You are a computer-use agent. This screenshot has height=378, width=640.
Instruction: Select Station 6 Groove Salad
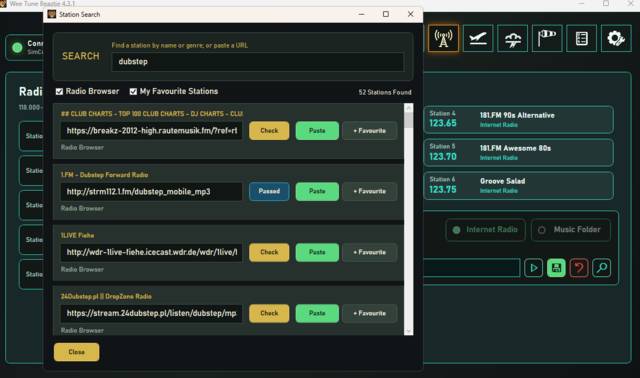coord(518,186)
